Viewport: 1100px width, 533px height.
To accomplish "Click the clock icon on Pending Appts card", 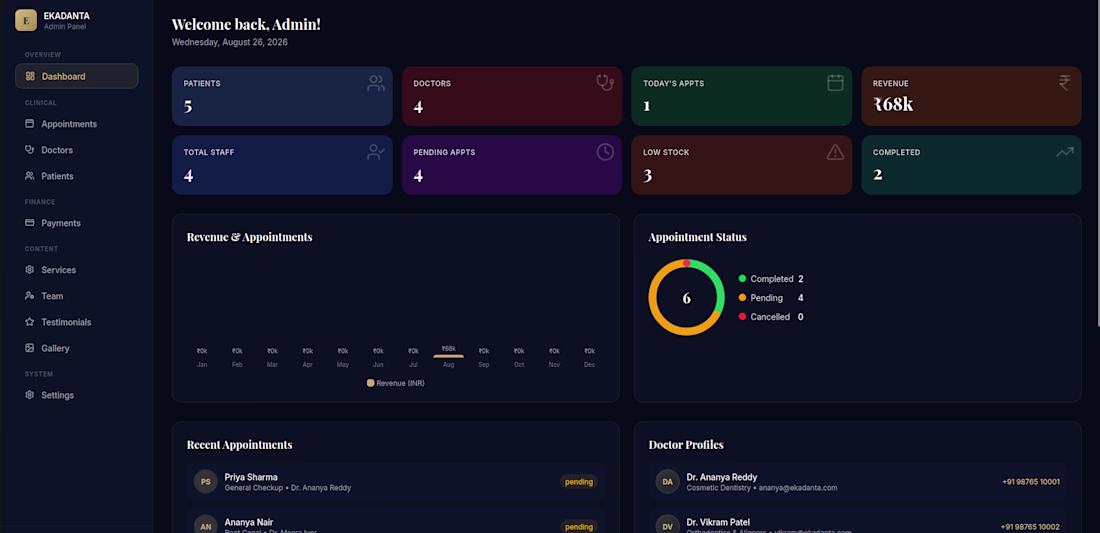I will [605, 151].
